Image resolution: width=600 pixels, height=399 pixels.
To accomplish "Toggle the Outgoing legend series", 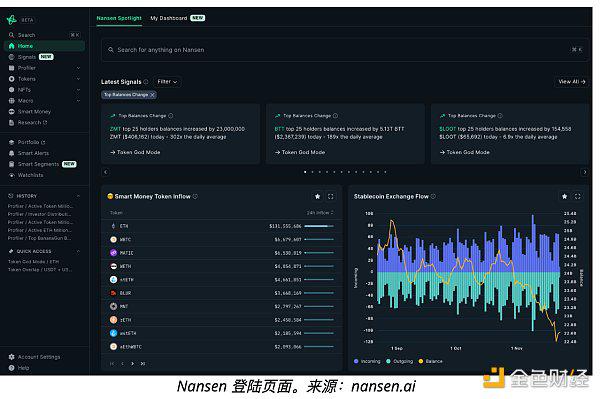I will point(400,361).
